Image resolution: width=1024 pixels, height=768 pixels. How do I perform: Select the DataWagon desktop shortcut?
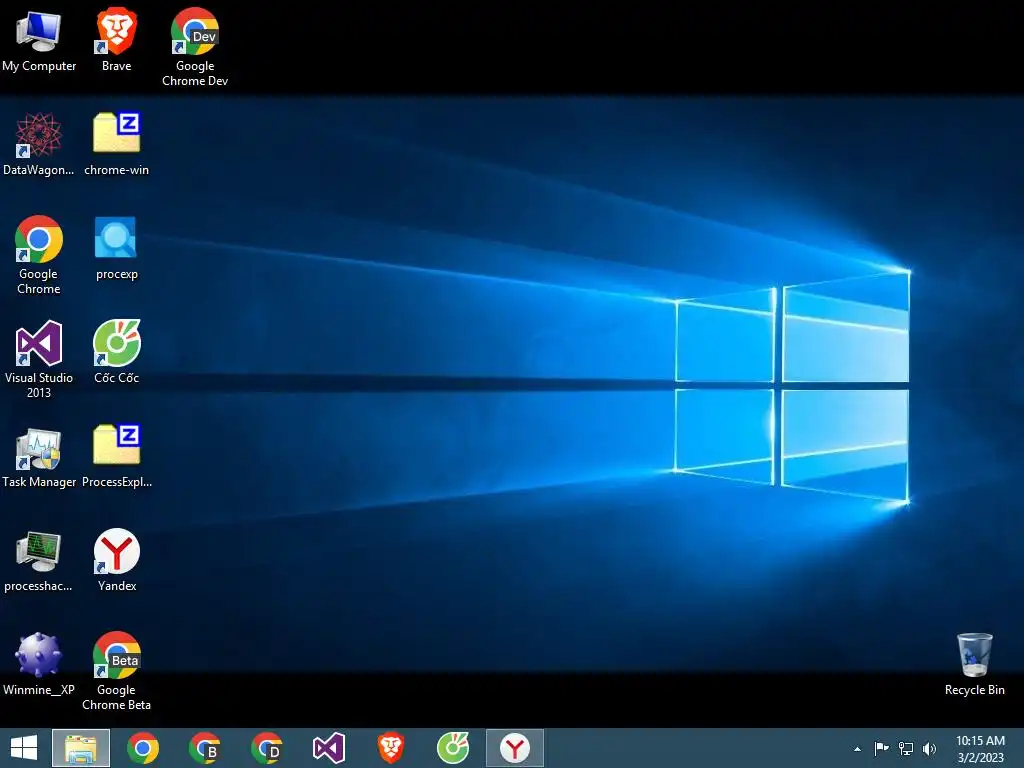click(39, 145)
